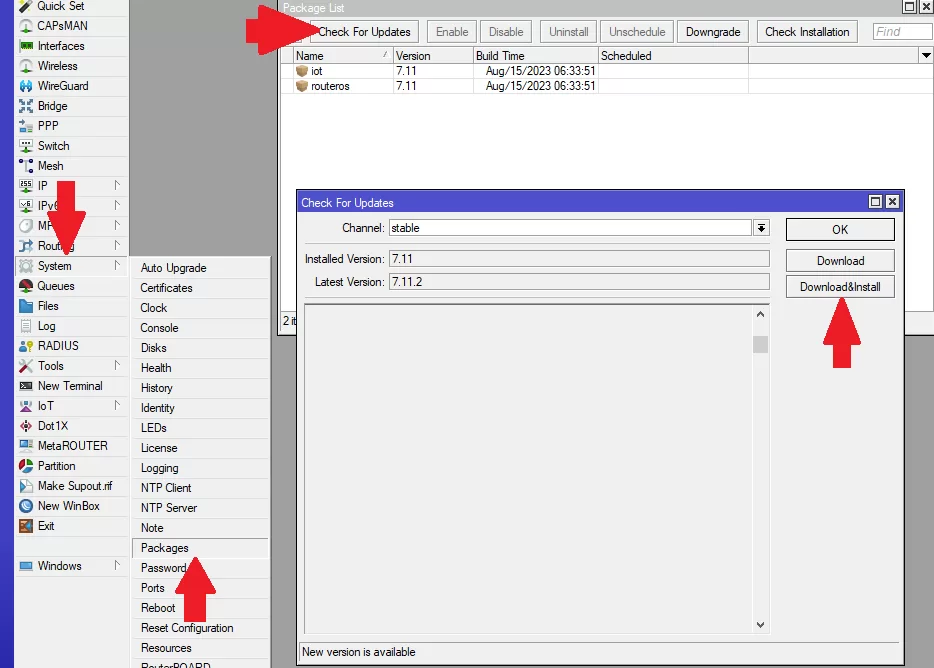Click the changelog scrollbar down arrow
The height and width of the screenshot is (668, 934).
[760, 624]
